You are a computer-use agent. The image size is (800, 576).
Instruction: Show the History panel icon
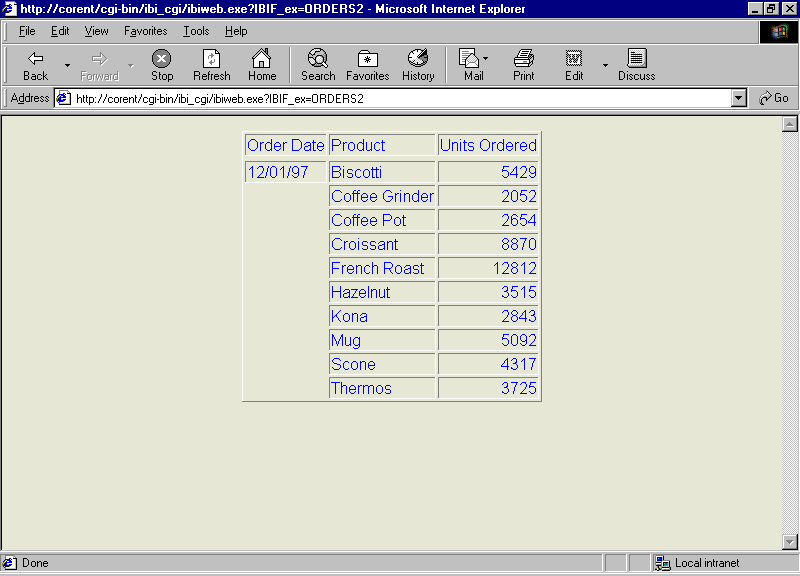(x=418, y=59)
